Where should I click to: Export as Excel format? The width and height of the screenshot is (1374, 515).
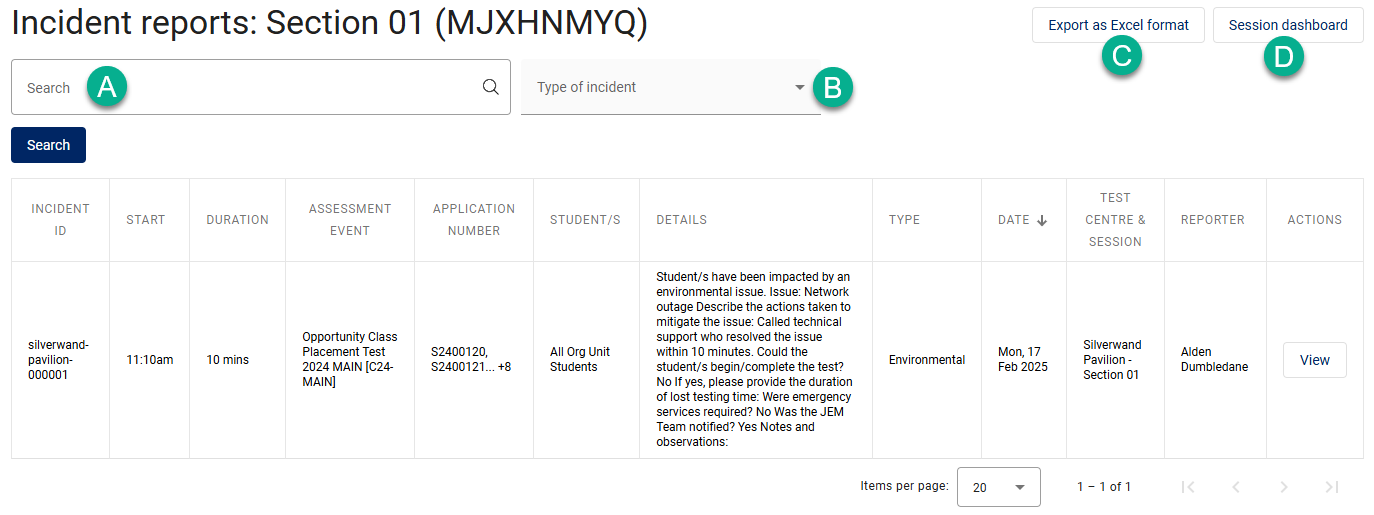click(x=1118, y=25)
